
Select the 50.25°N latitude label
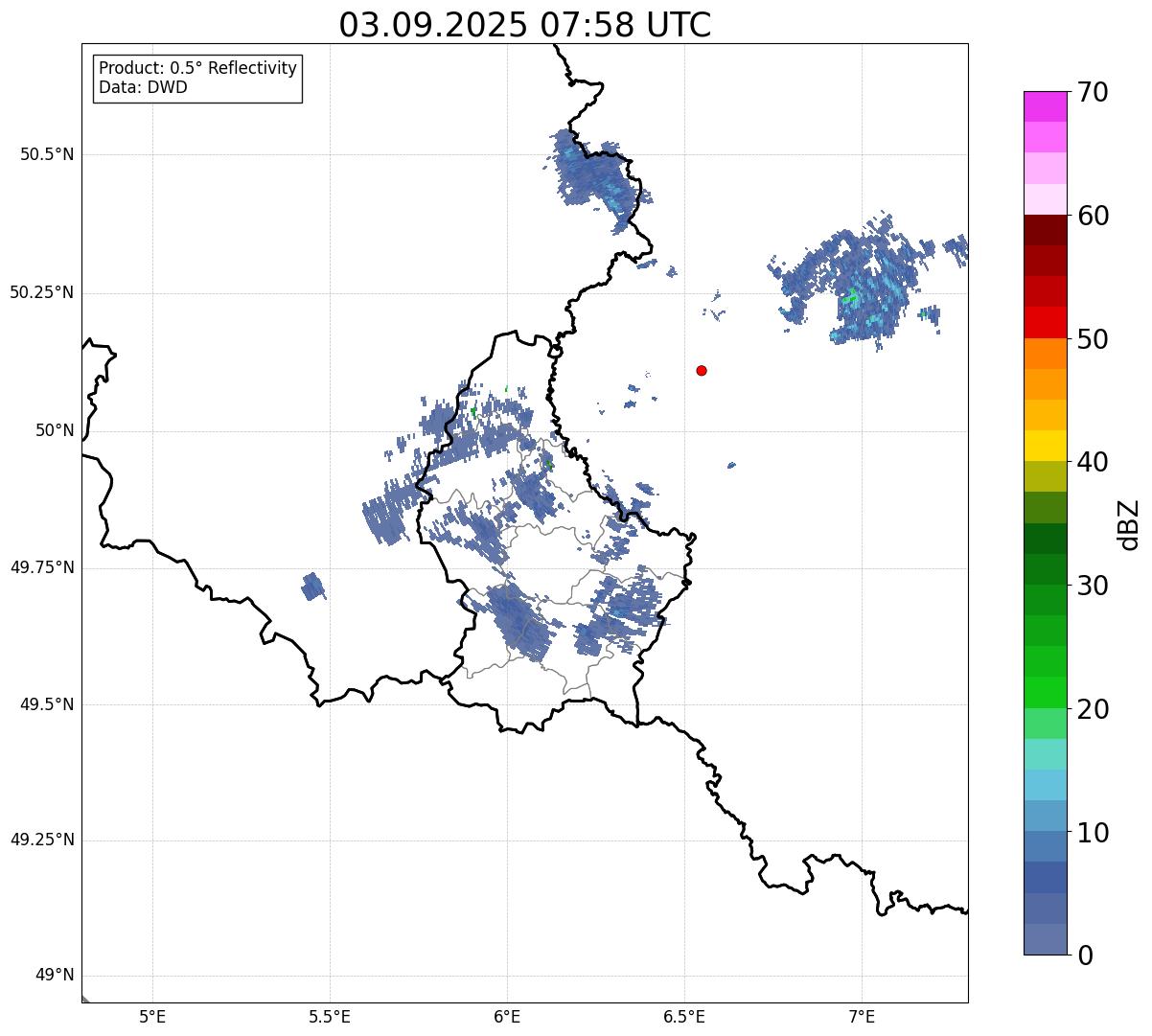pyautogui.click(x=42, y=292)
